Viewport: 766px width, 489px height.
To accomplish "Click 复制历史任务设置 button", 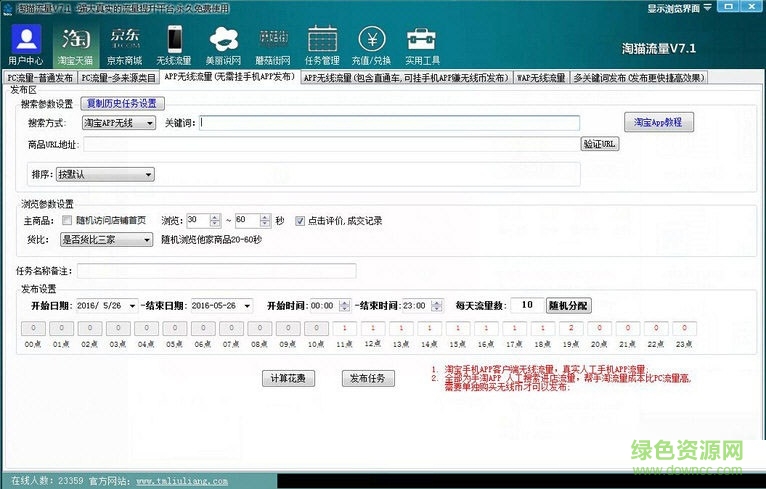I will pyautogui.click(x=122, y=104).
